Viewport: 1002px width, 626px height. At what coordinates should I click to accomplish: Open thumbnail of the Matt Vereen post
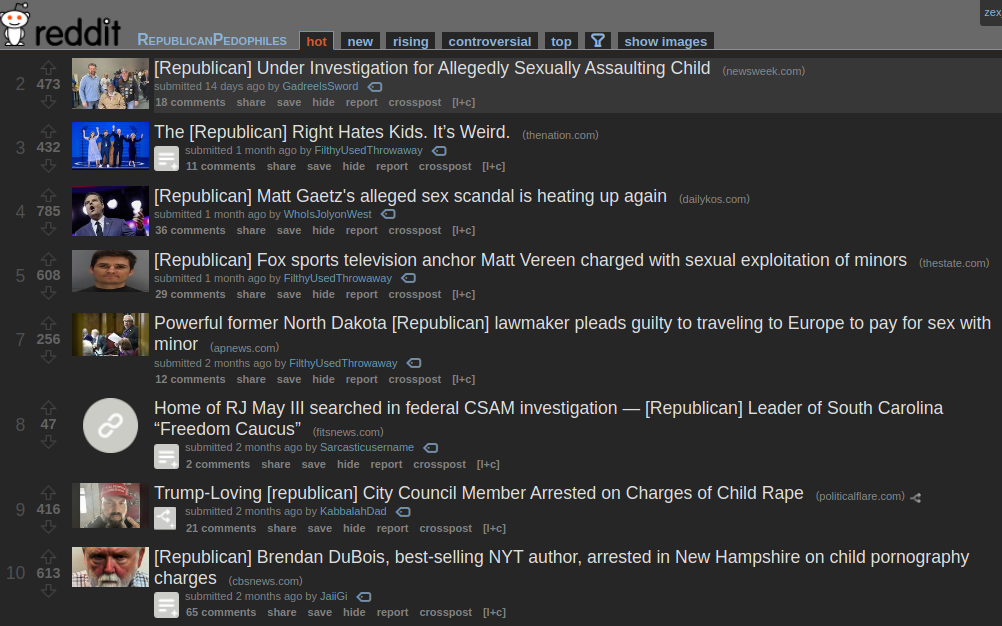pos(111,271)
